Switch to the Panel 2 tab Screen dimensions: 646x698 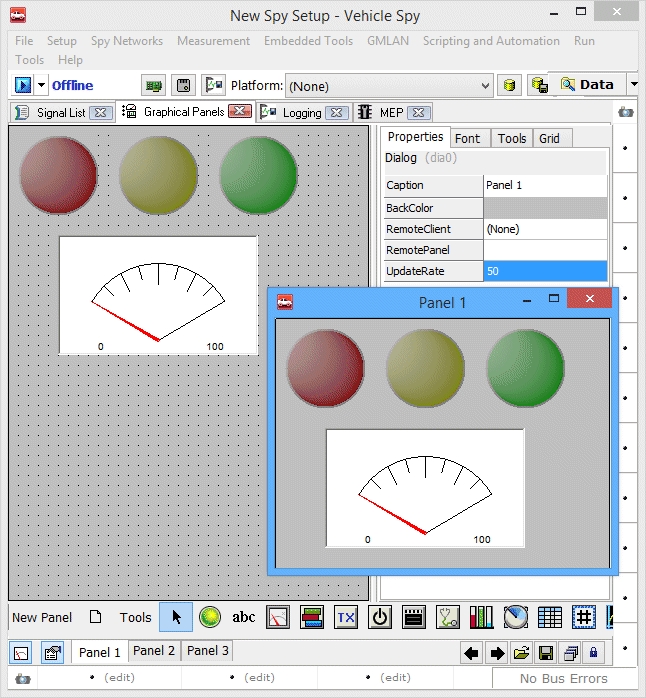click(x=154, y=651)
